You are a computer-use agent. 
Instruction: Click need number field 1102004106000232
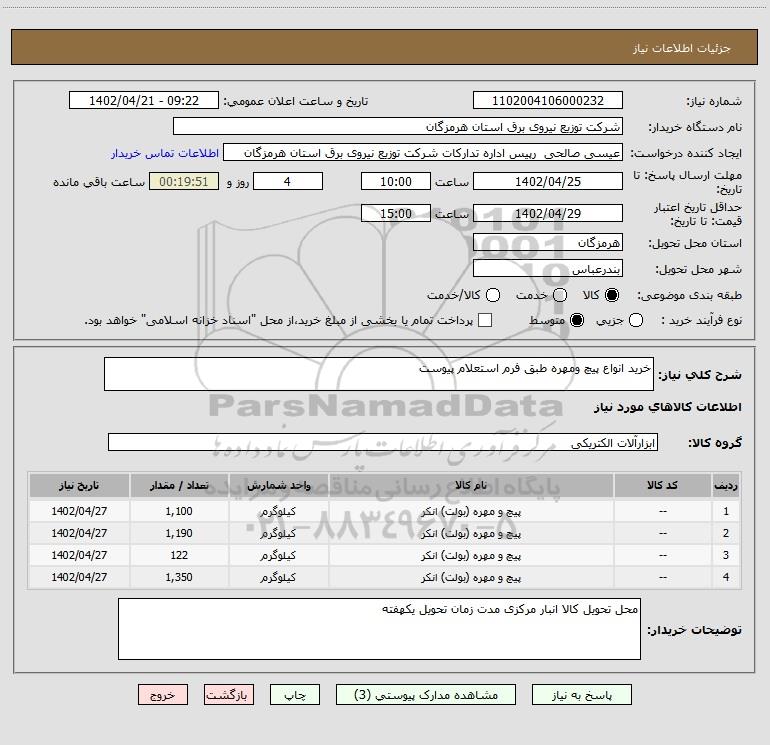(548, 101)
